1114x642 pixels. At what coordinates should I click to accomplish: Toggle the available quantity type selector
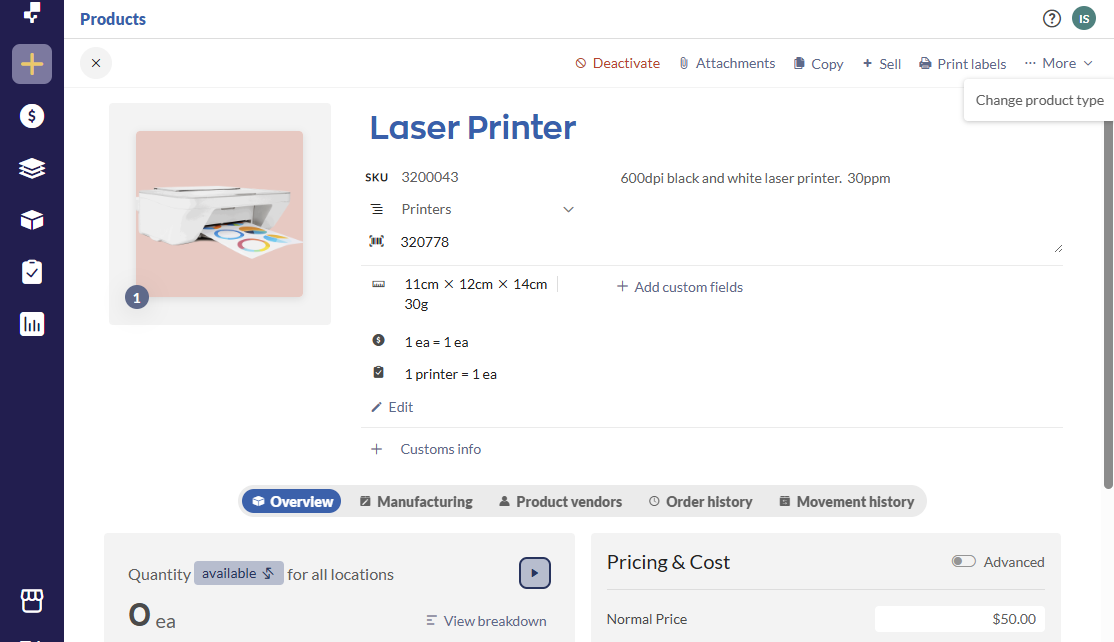coord(238,574)
